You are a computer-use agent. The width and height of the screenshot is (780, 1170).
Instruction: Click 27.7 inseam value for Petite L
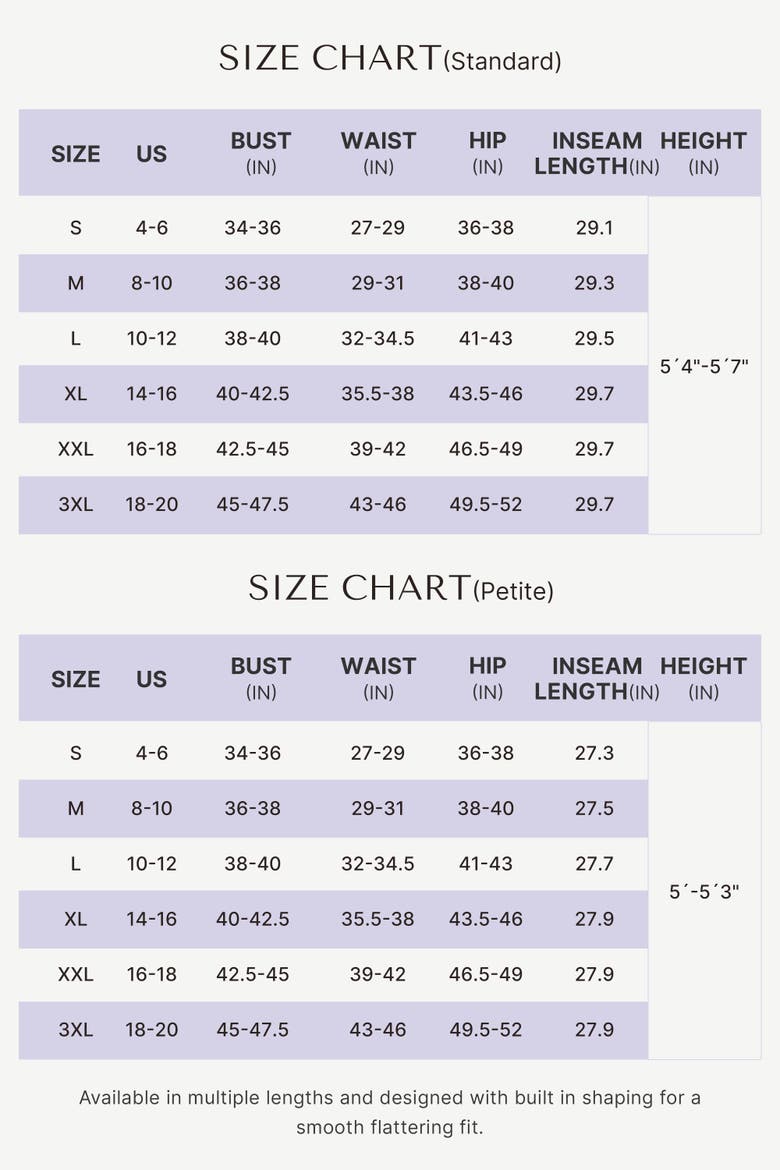point(594,864)
